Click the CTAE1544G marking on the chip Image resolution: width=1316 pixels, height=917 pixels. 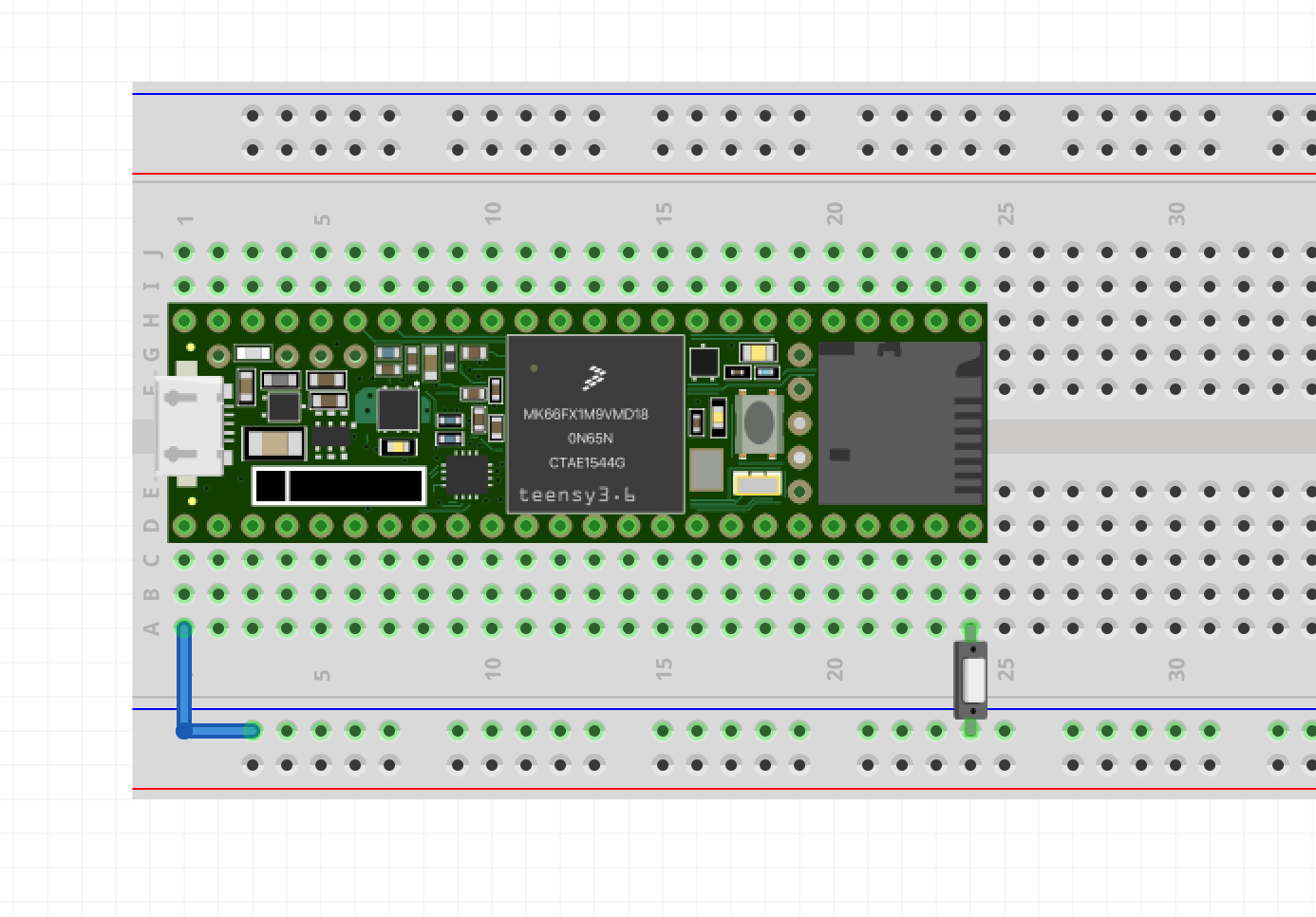coord(587,463)
